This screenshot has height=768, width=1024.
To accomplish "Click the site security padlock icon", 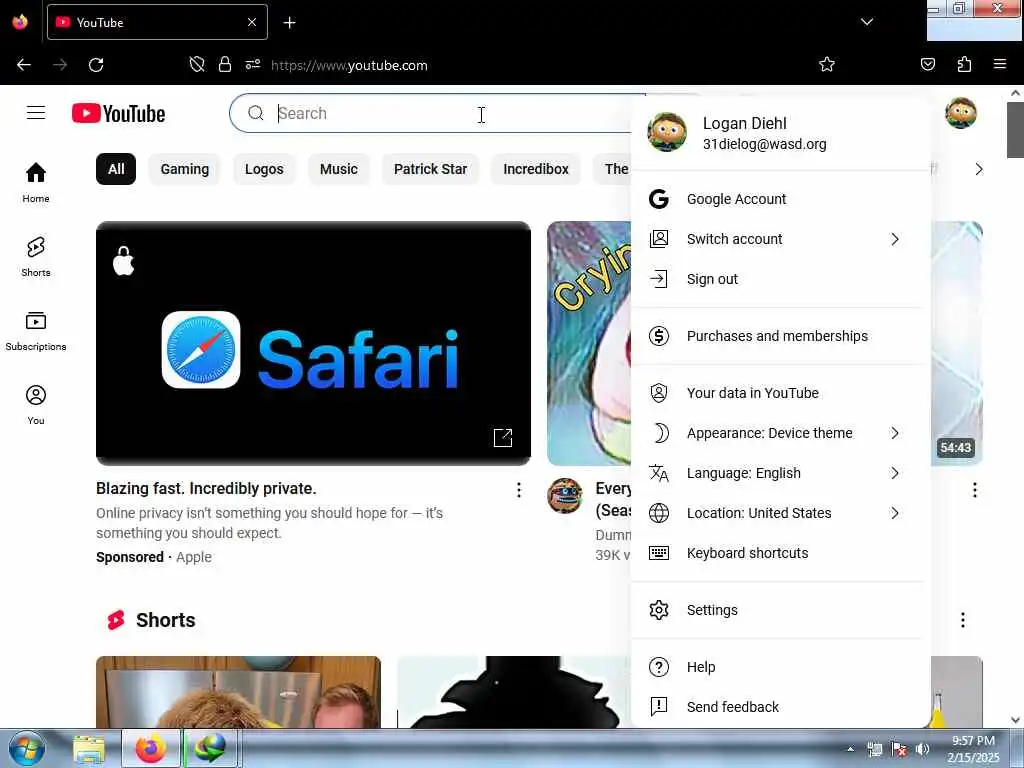I will [x=225, y=64].
